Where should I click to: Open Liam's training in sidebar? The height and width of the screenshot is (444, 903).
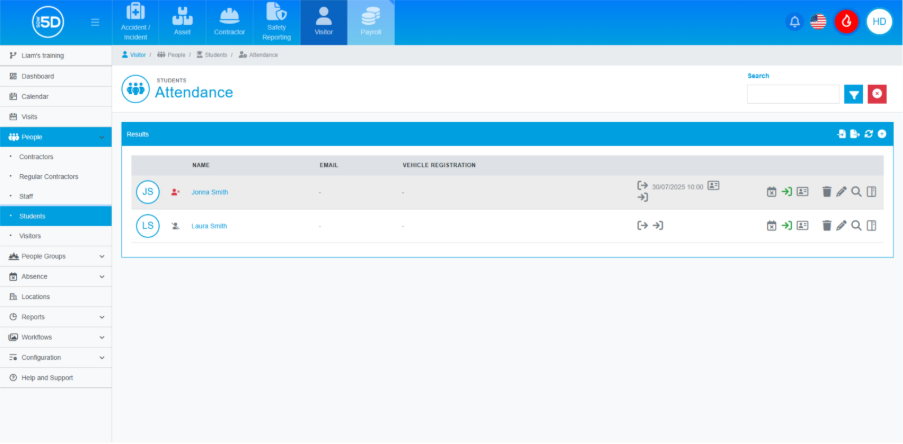[56, 55]
